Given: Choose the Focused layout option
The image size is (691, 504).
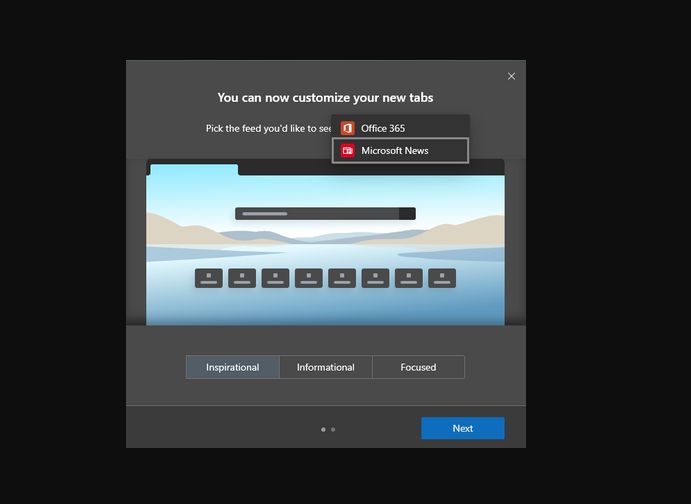Looking at the screenshot, I should [418, 367].
